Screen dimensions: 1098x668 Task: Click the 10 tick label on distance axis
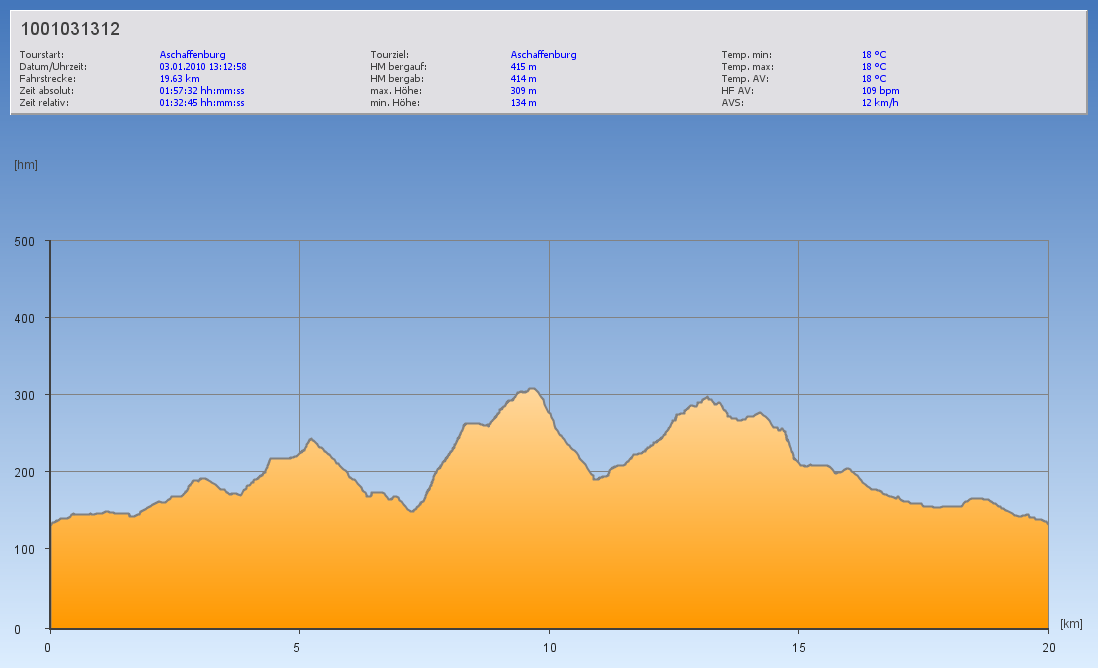[549, 647]
